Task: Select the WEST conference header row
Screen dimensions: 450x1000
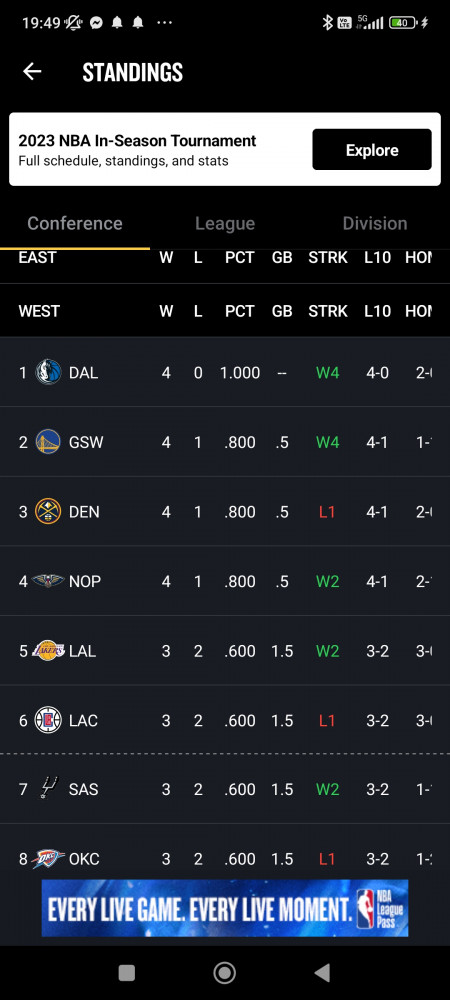Action: point(225,311)
